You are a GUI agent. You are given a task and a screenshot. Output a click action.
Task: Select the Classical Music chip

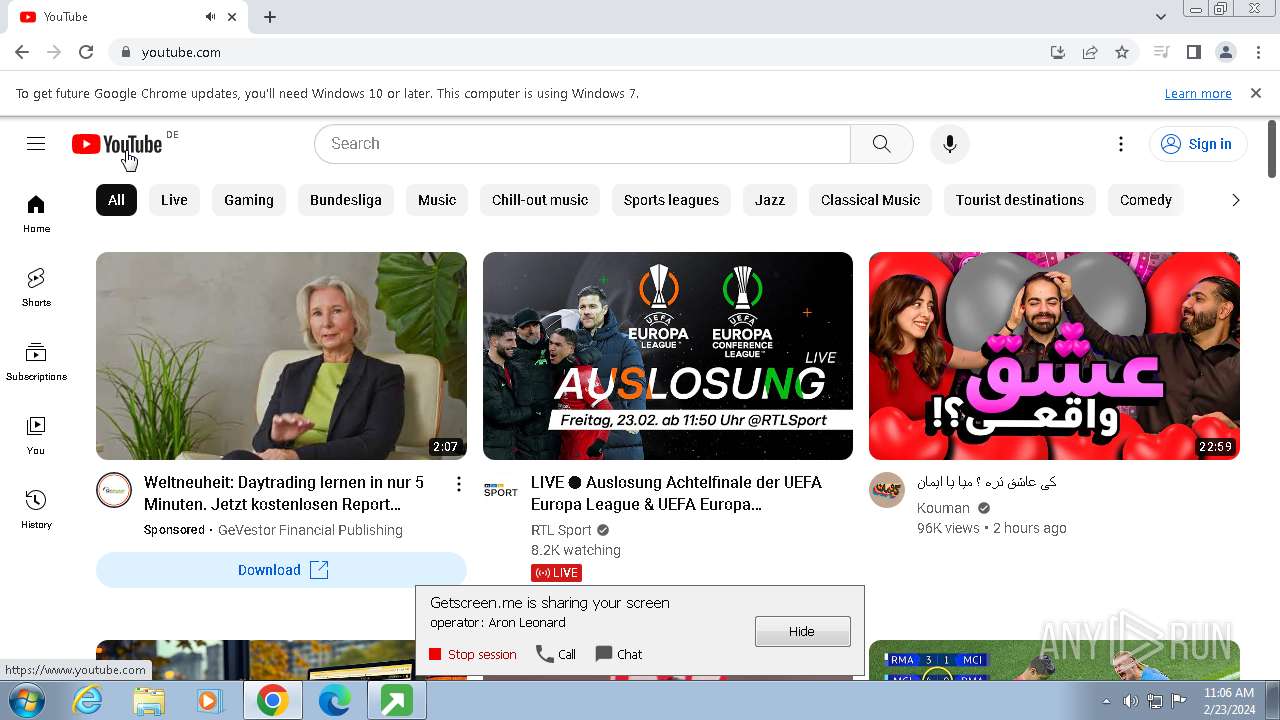870,200
